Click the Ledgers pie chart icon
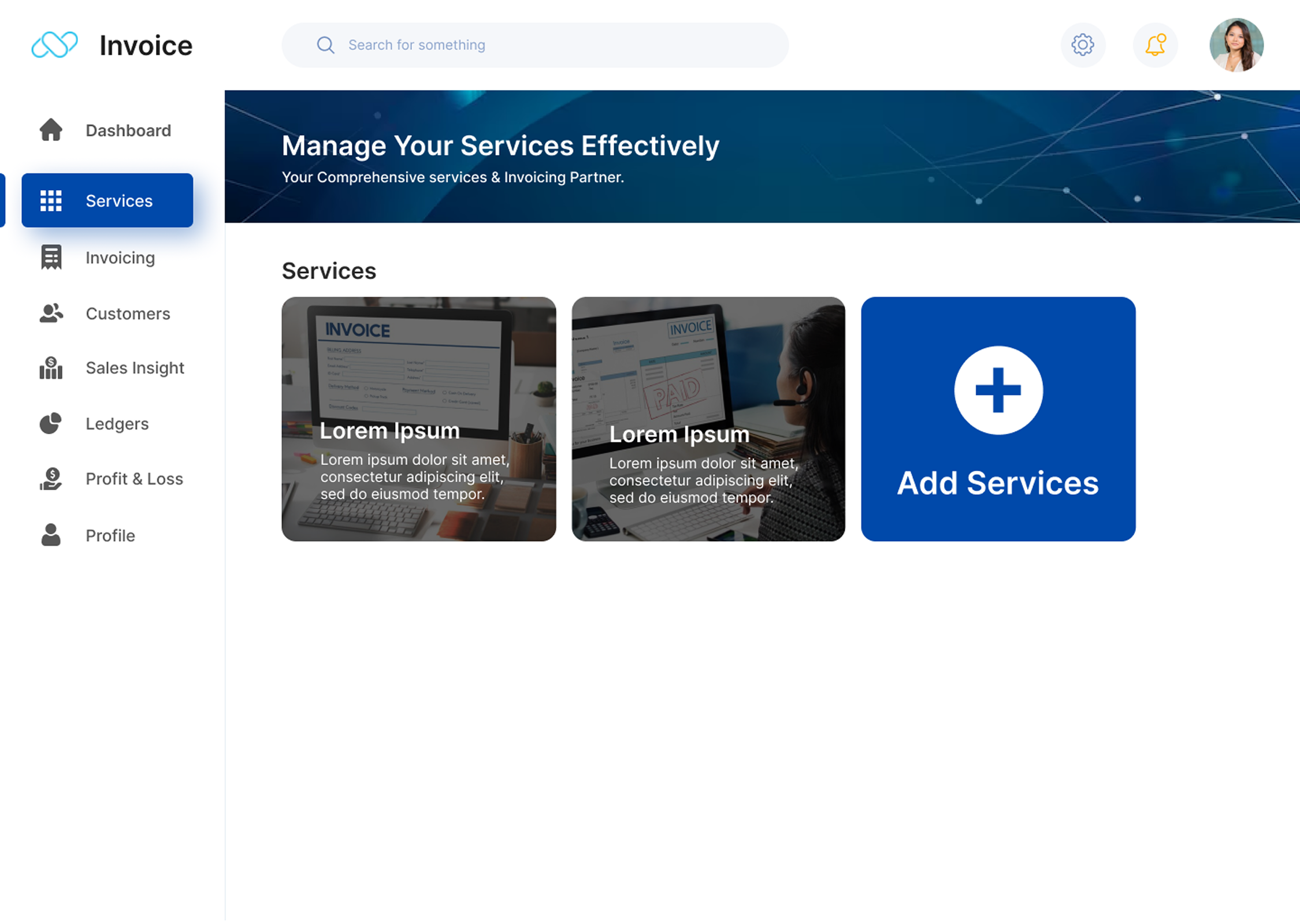1300x924 pixels. (x=51, y=423)
